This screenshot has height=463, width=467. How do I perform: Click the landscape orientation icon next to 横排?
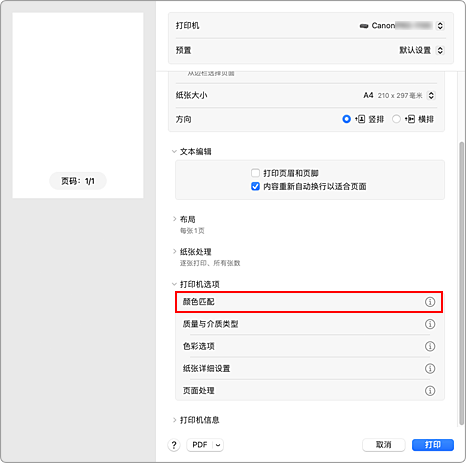[410, 119]
